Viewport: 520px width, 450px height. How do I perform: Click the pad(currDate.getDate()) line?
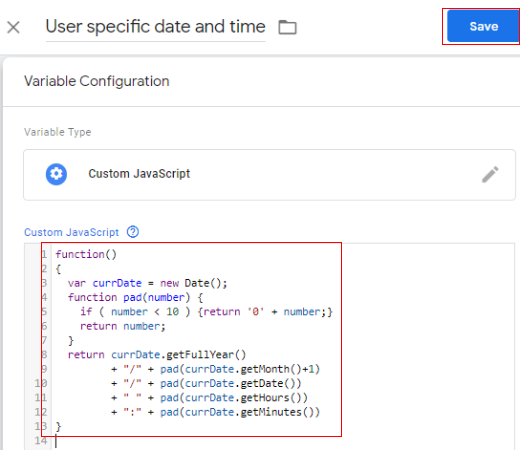[x=206, y=383]
